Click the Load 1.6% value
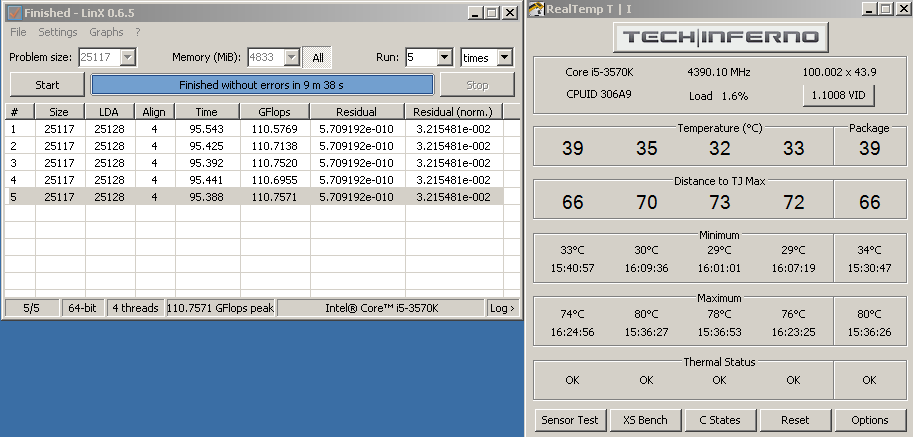Screen dimensions: 913x437 tap(719, 96)
